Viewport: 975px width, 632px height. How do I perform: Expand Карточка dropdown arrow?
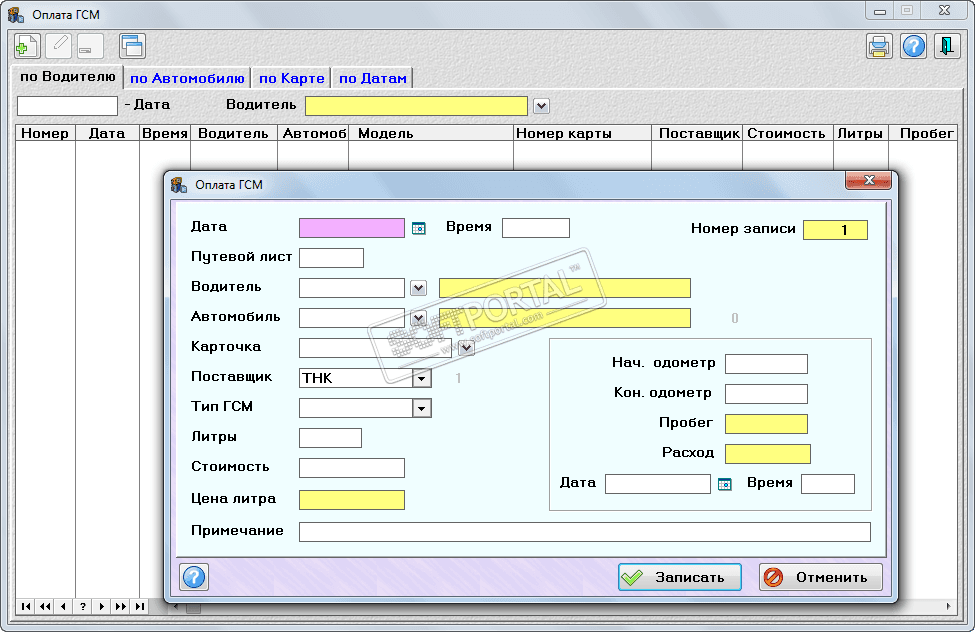[x=466, y=348]
